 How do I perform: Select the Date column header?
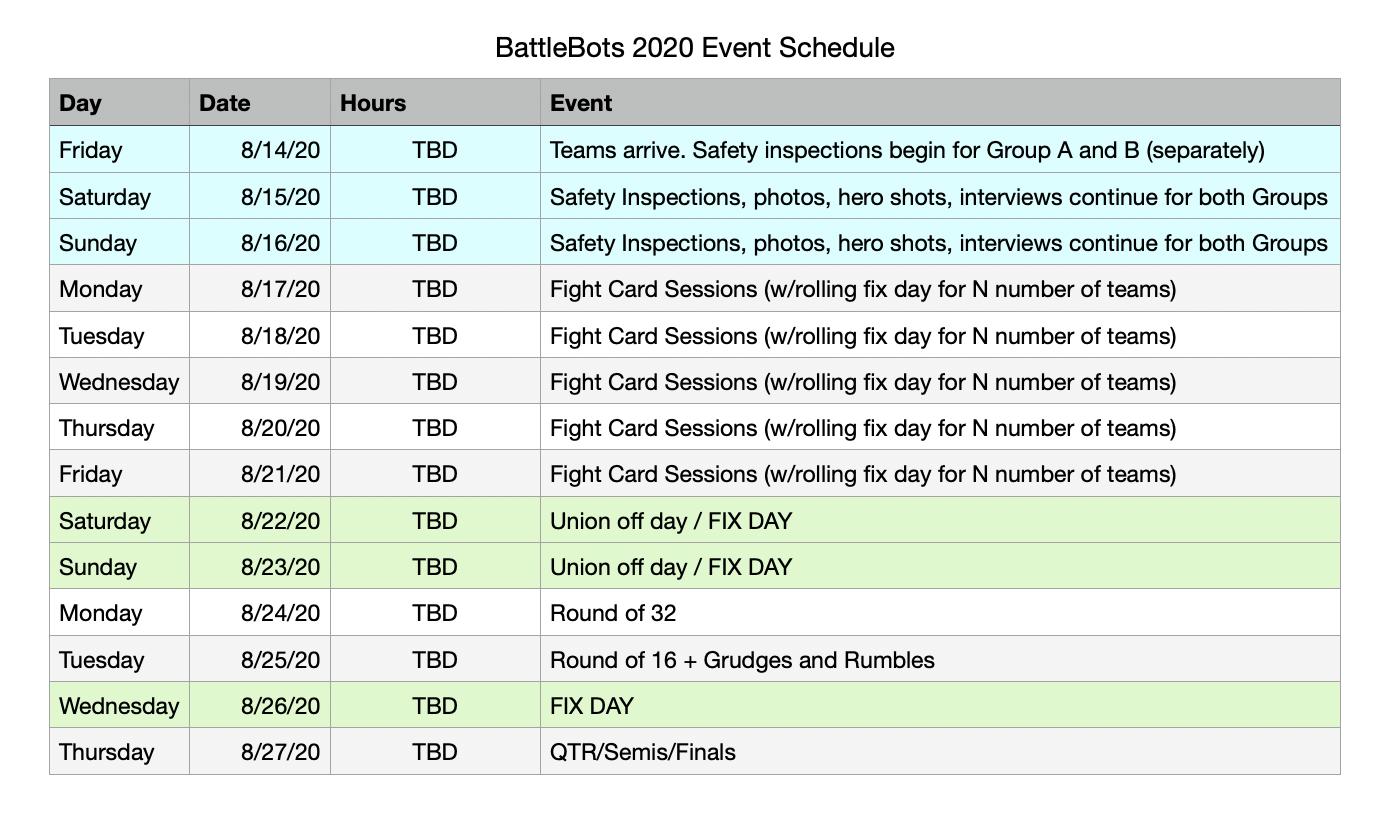(260, 103)
